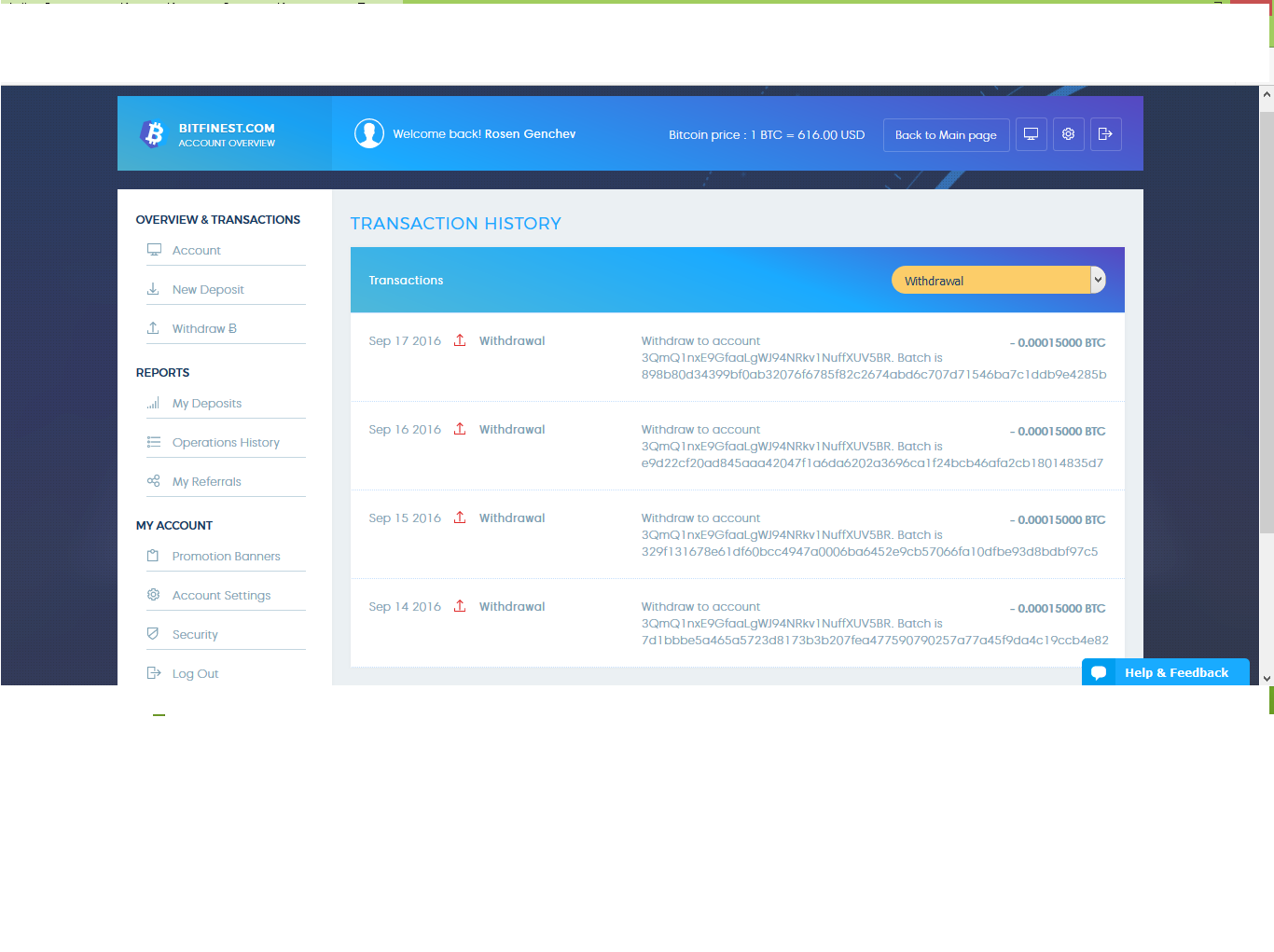Click Log Out in the sidebar
Screen dimensions: 1274x952
pyautogui.click(x=195, y=674)
